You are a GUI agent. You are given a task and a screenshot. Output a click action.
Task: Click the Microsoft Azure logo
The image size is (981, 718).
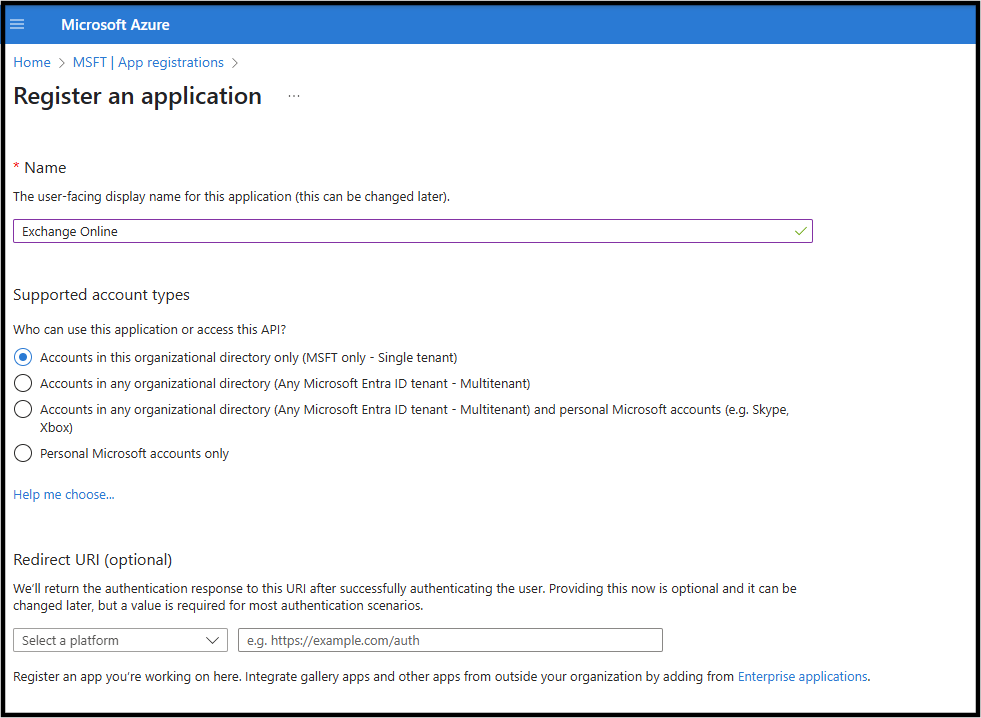[115, 24]
